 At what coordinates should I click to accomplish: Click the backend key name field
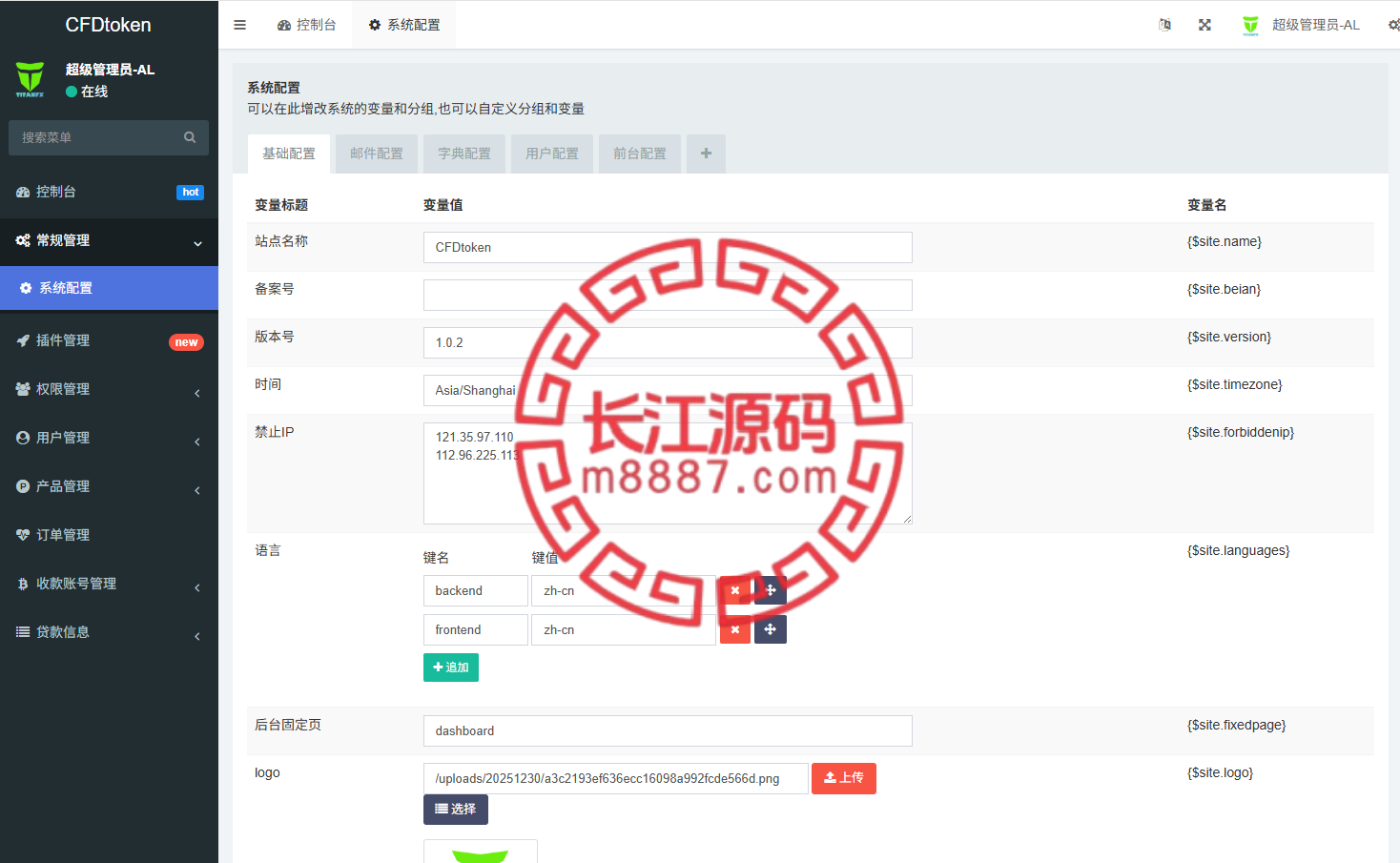tap(476, 590)
